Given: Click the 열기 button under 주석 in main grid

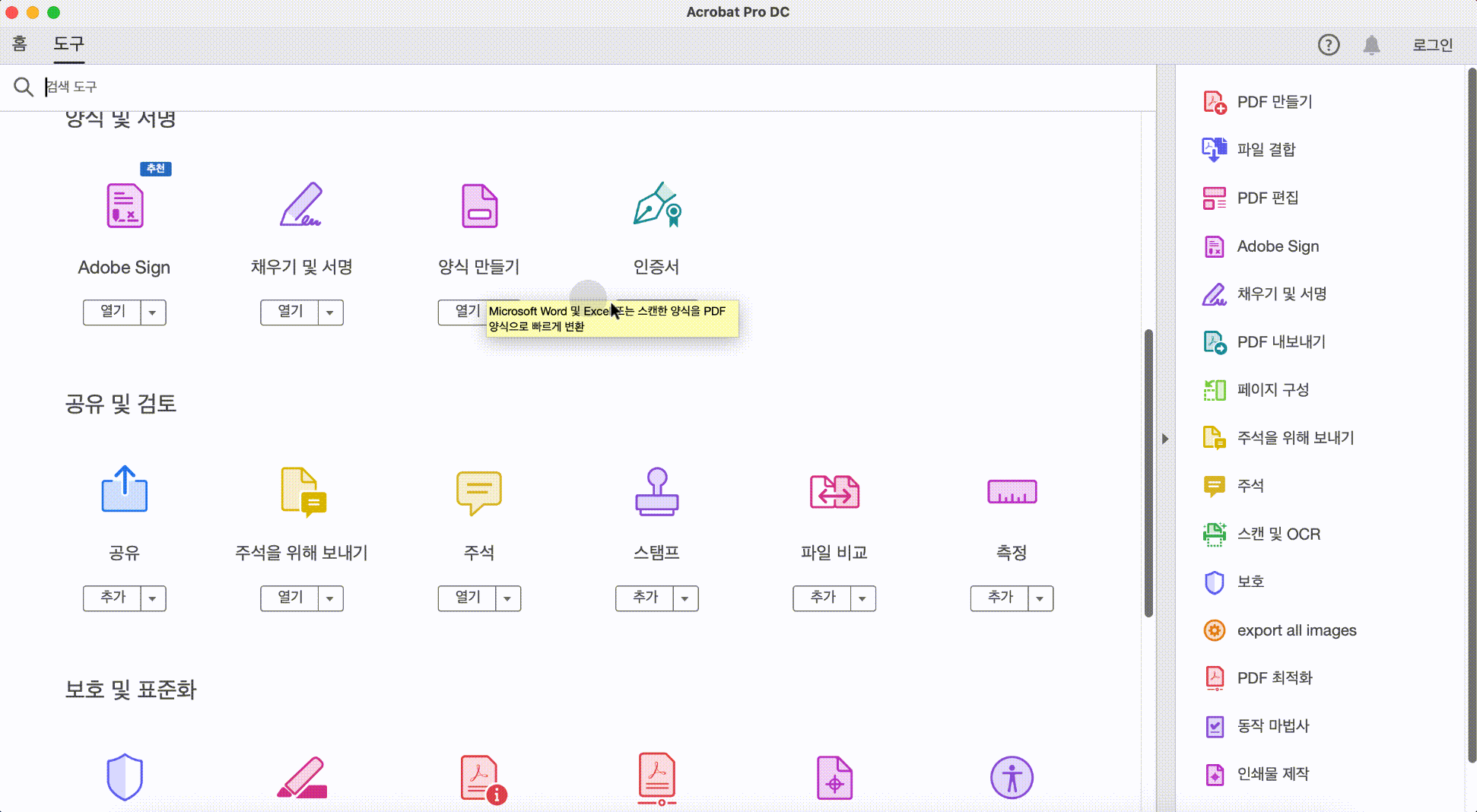Looking at the screenshot, I should click(x=467, y=598).
